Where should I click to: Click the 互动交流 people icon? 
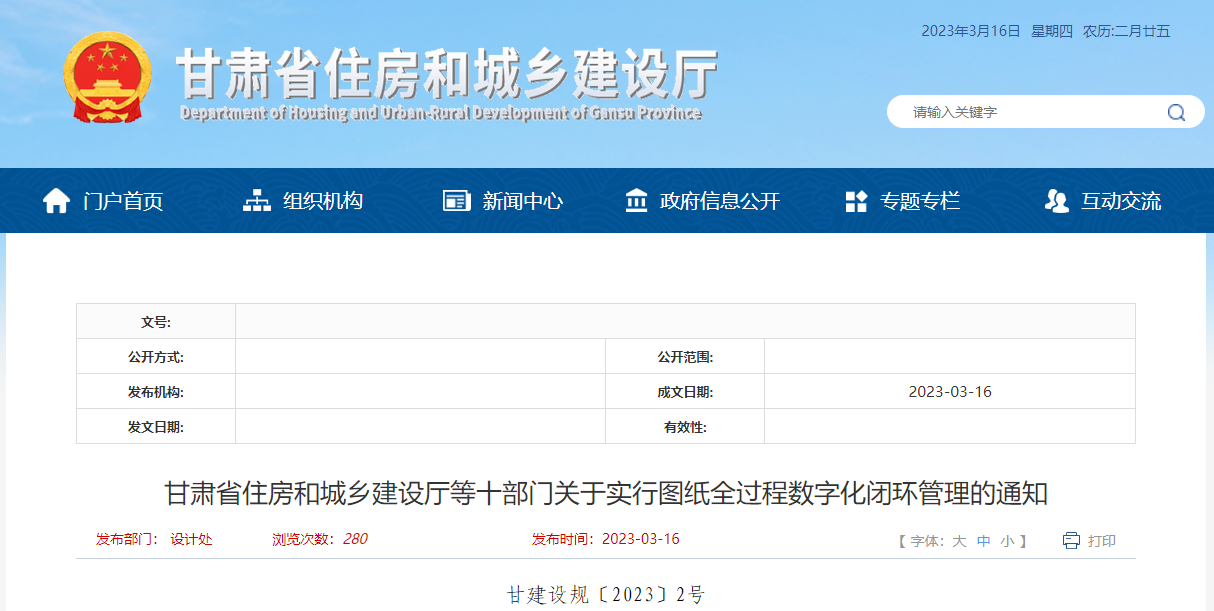1056,199
